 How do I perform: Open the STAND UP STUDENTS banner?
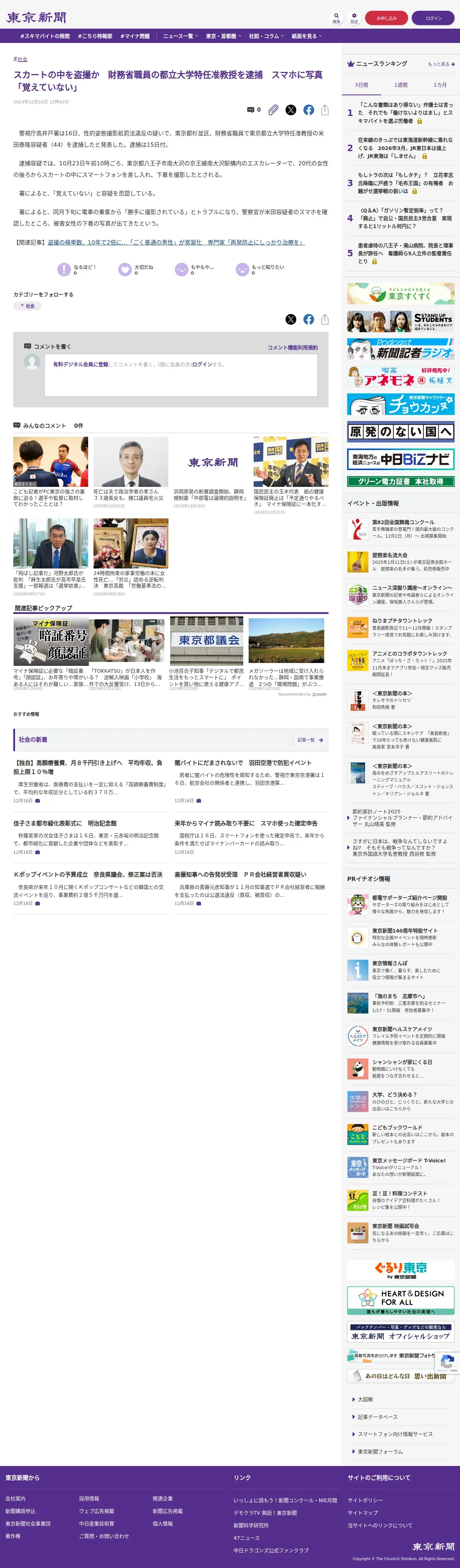tap(401, 321)
